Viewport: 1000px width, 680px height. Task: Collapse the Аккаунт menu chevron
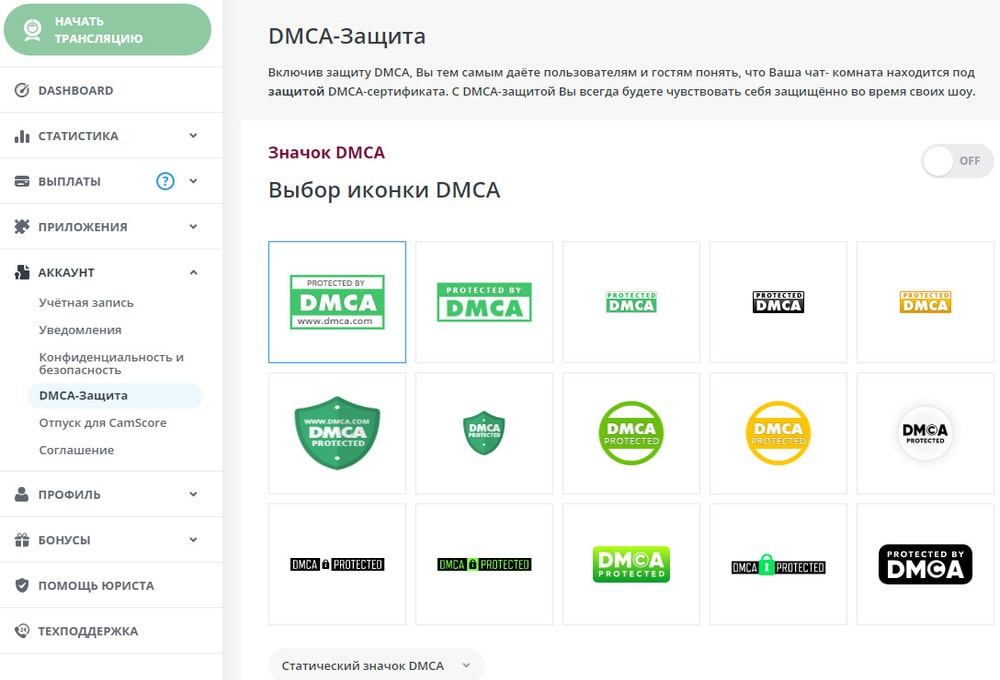pos(193,272)
